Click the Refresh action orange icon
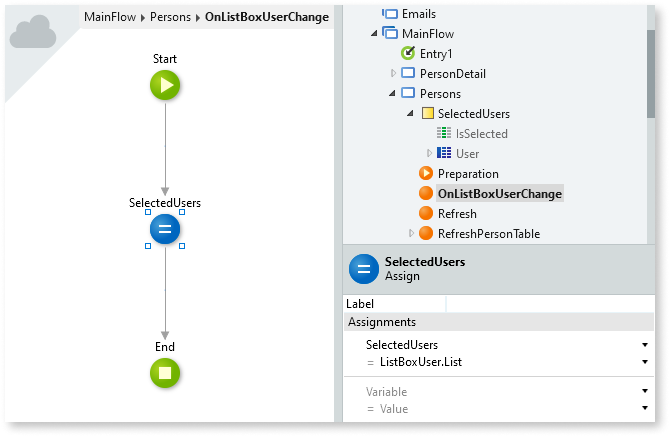This screenshot has width=670, height=437. pos(426,213)
